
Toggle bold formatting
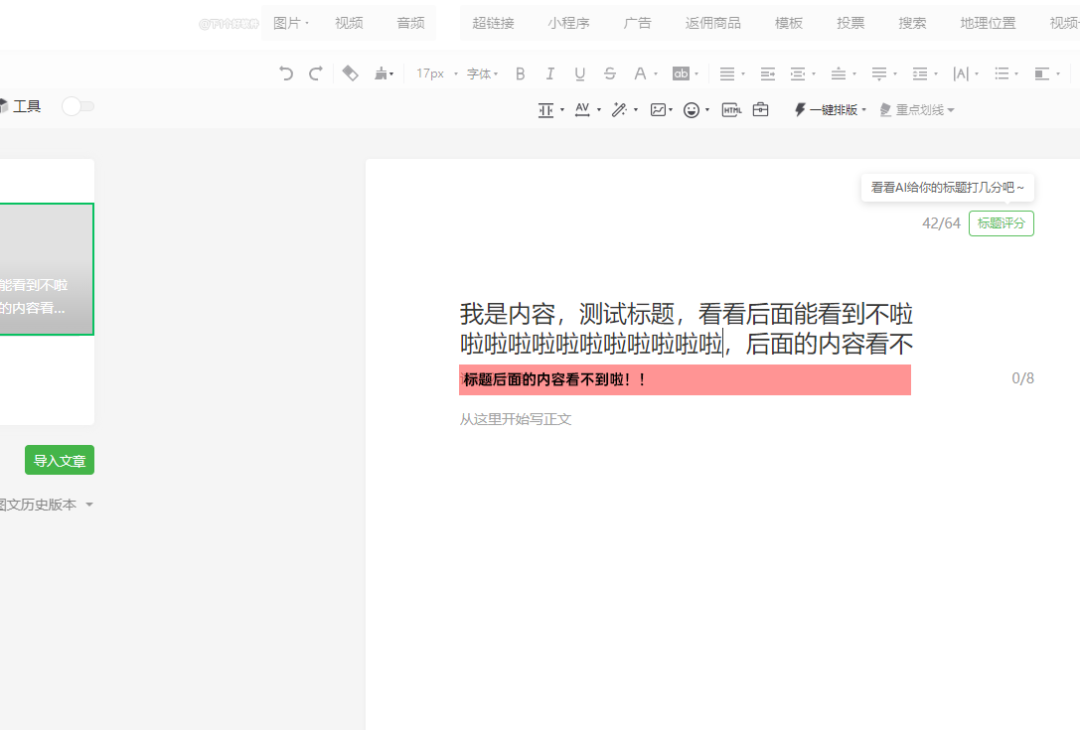[520, 73]
